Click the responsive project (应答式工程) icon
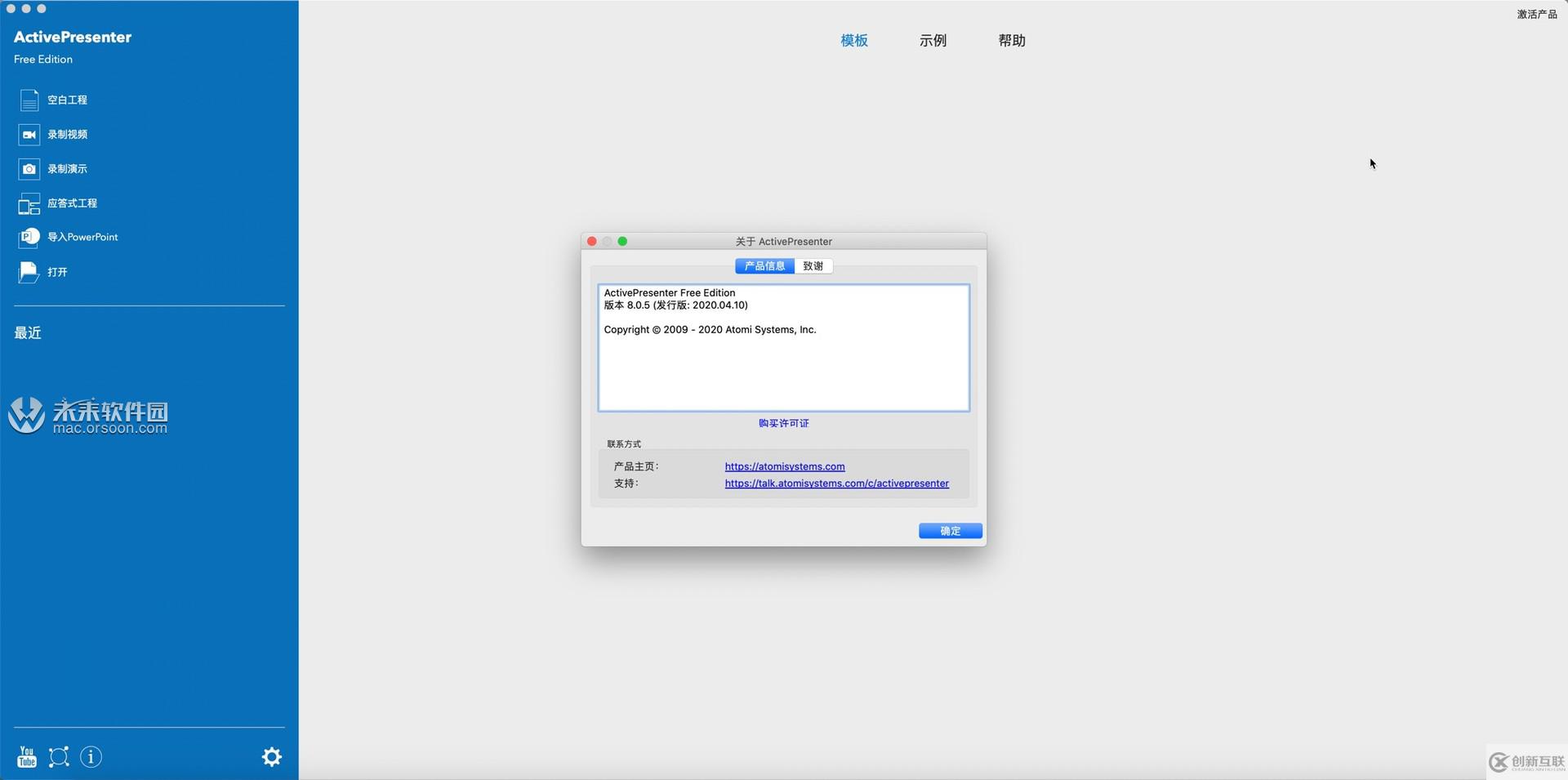Viewport: 1568px width, 780px height. click(29, 203)
